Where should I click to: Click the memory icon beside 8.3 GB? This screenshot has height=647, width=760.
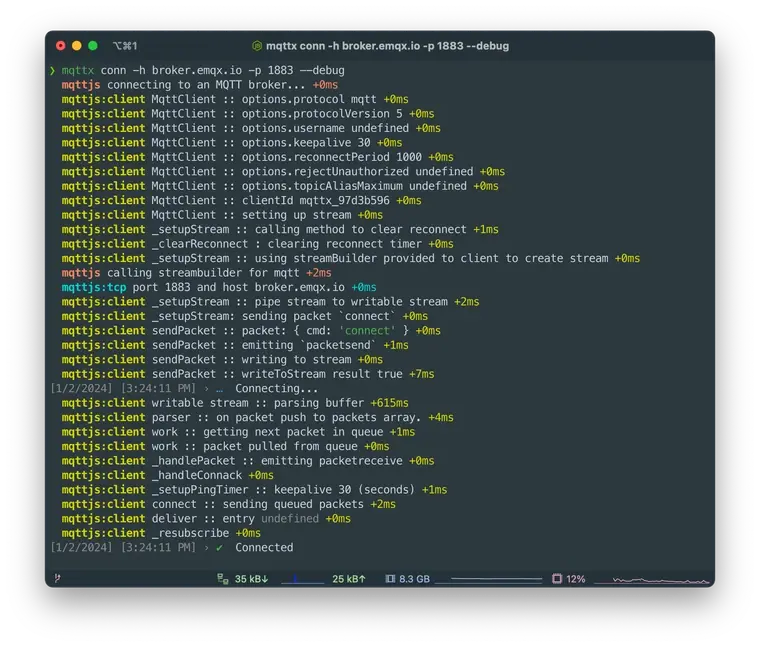390,579
